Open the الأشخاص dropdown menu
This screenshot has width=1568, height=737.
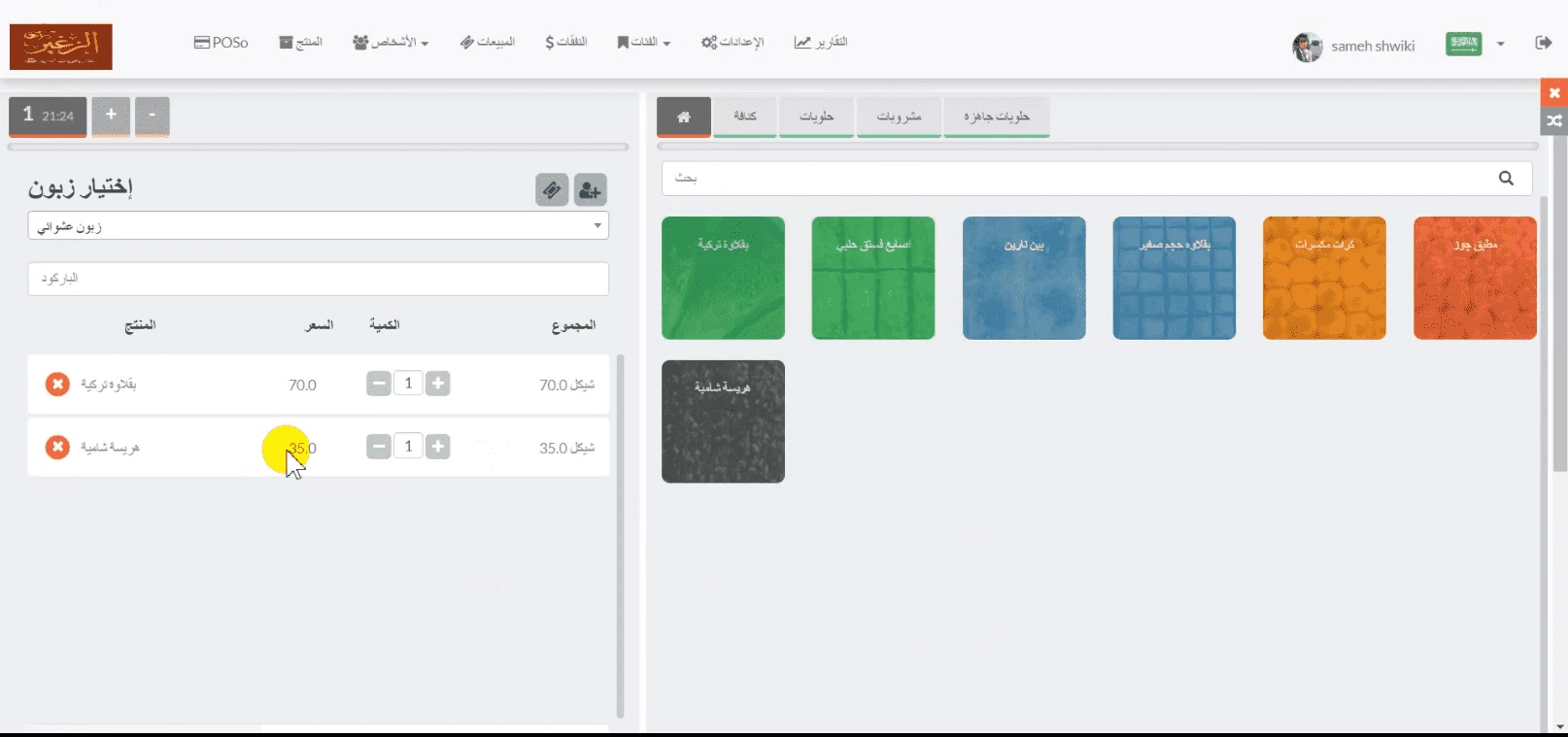(x=391, y=43)
